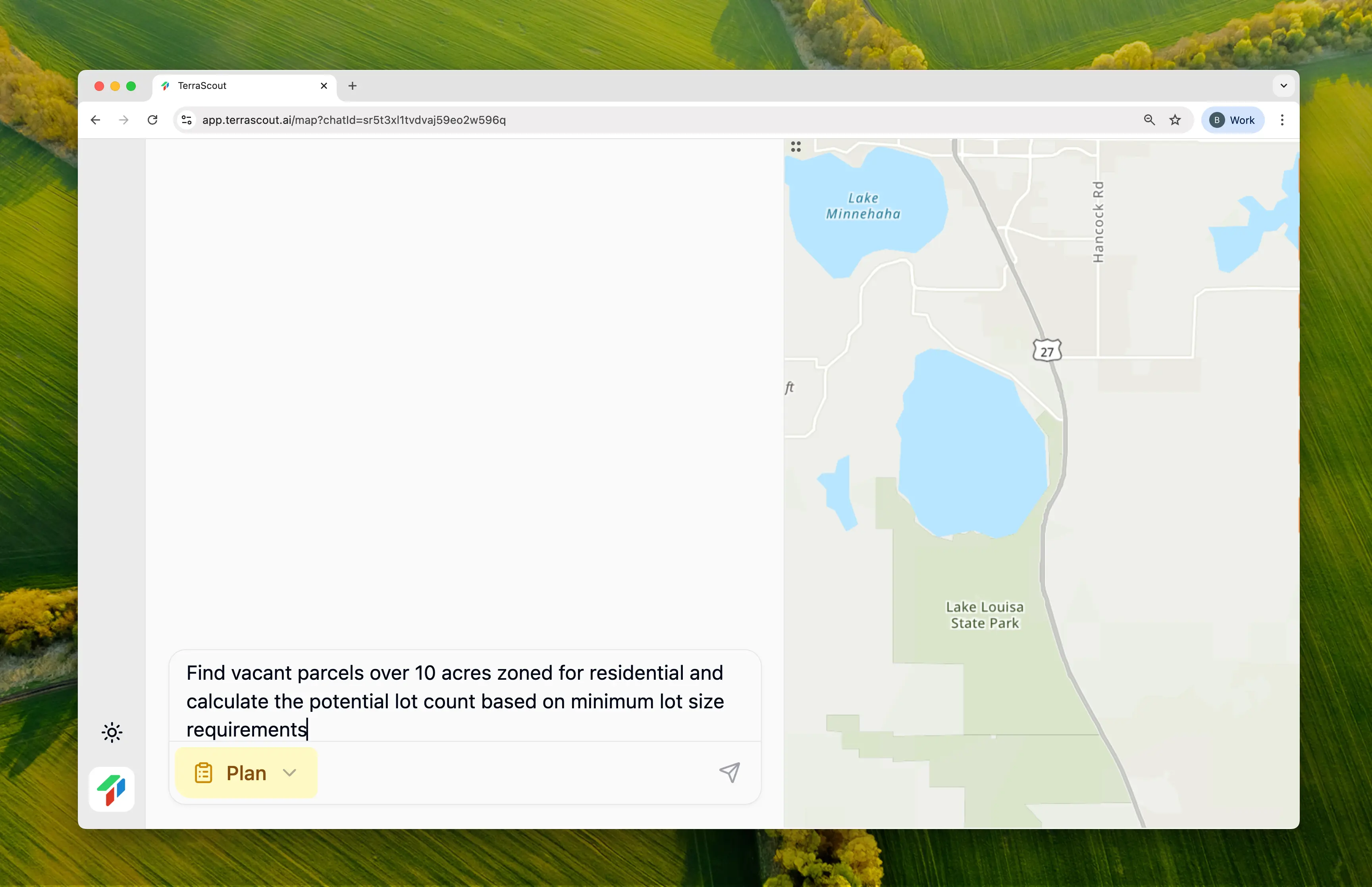This screenshot has width=1372, height=887.
Task: Click the address bar URL
Action: [x=353, y=120]
